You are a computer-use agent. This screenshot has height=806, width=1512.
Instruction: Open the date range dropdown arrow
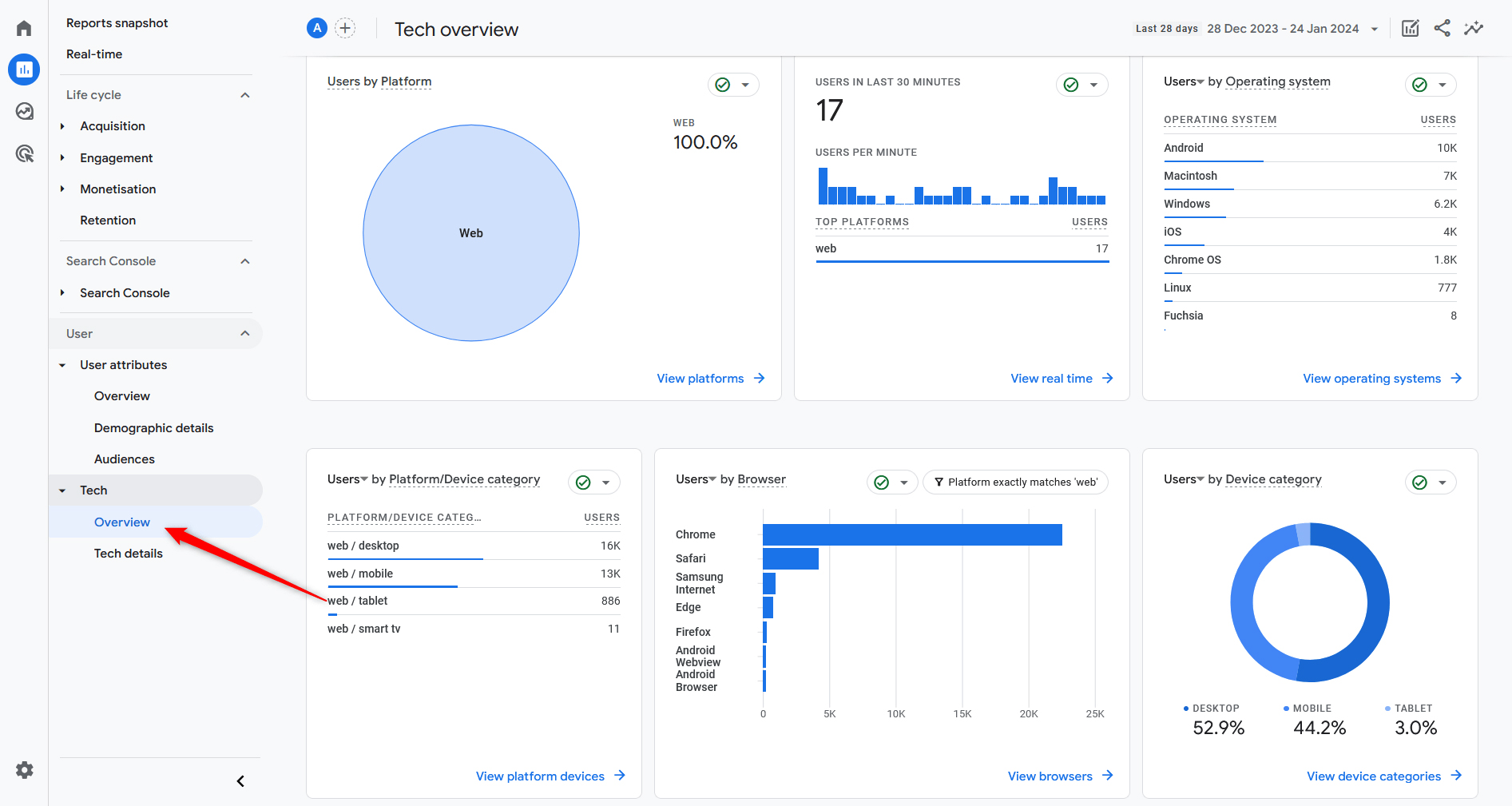pos(1375,28)
